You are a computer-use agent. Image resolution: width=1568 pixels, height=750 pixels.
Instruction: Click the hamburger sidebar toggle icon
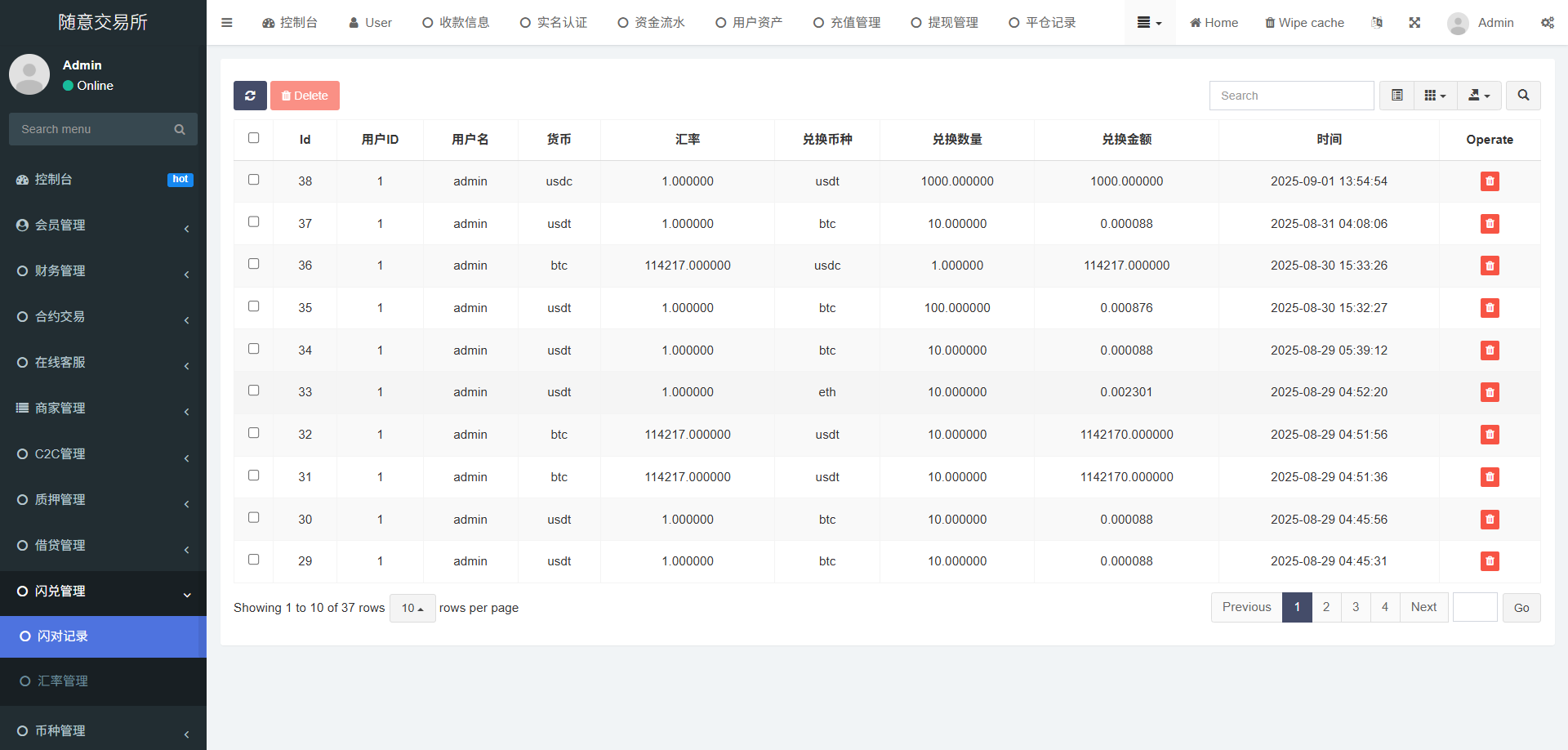point(227,23)
